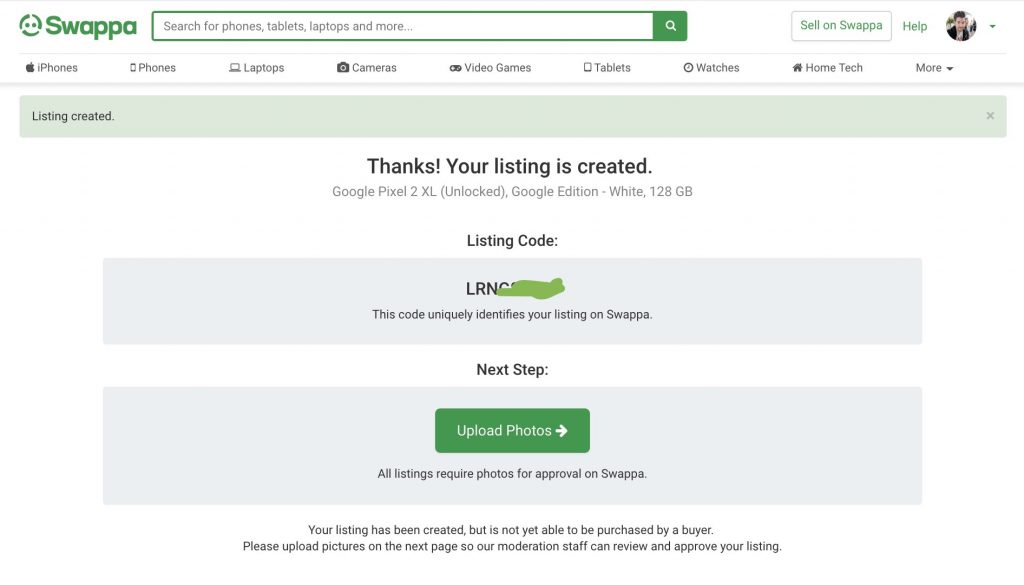Click the green search magnifier button
This screenshot has width=1024, height=585.
pos(670,26)
